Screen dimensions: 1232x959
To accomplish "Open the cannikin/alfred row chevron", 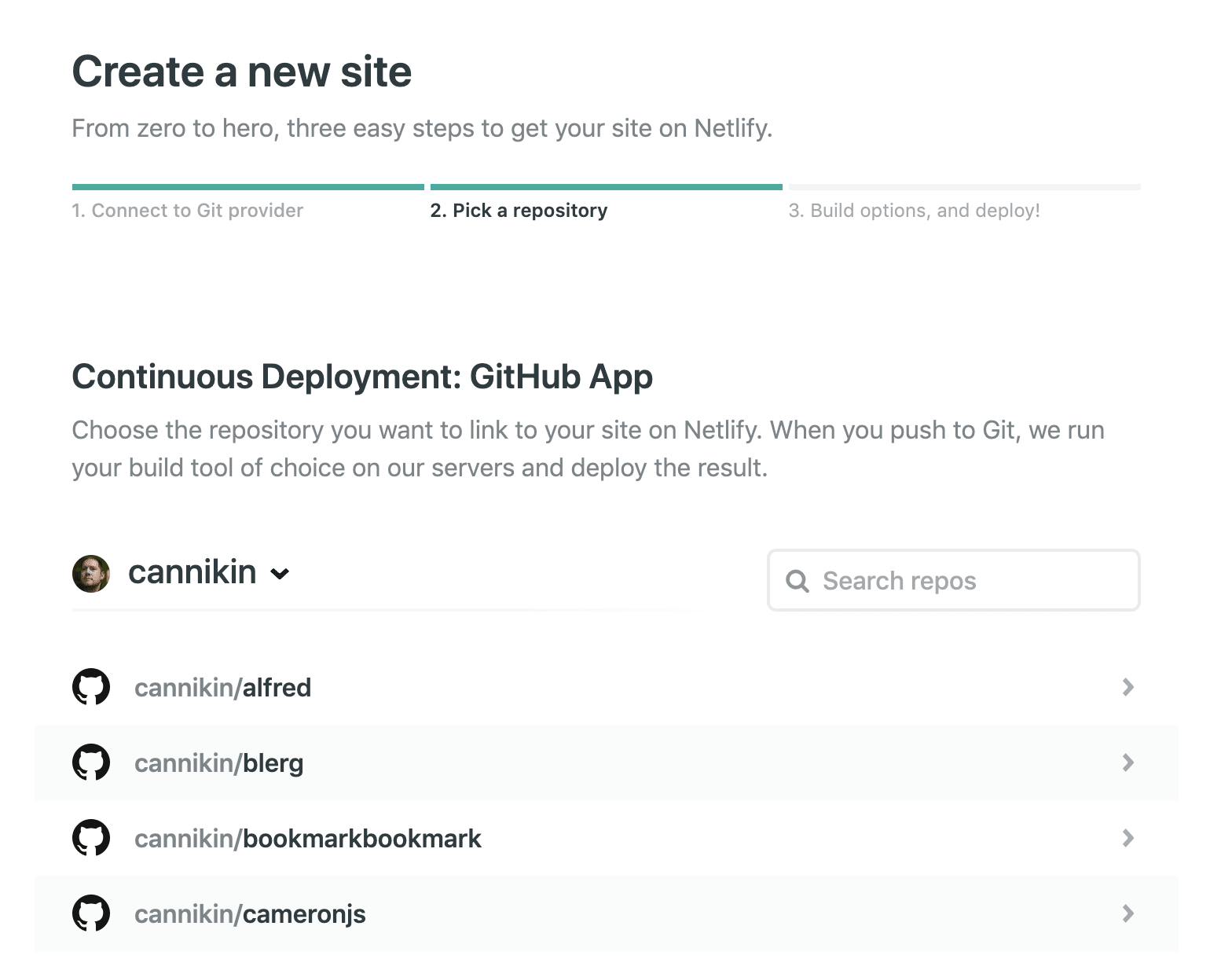I will pyautogui.click(x=1128, y=687).
